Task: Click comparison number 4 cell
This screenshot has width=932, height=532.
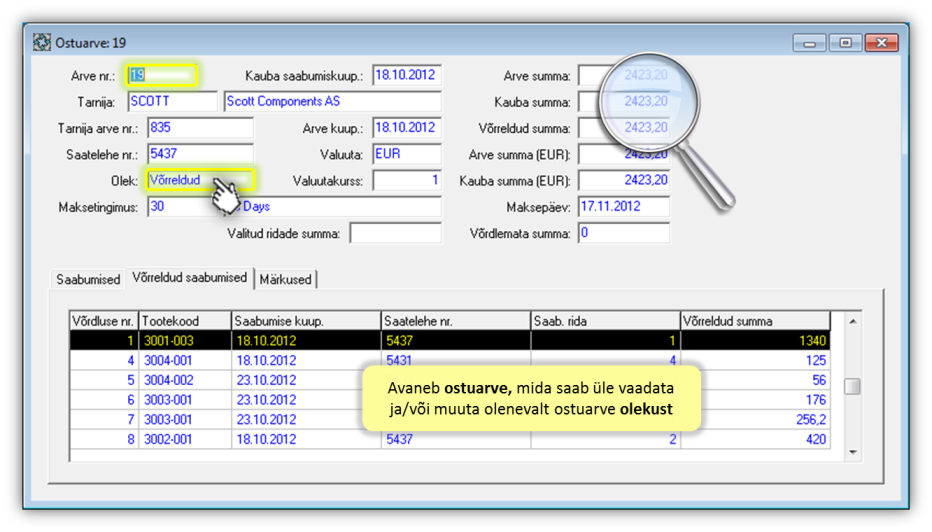Action: (103, 360)
